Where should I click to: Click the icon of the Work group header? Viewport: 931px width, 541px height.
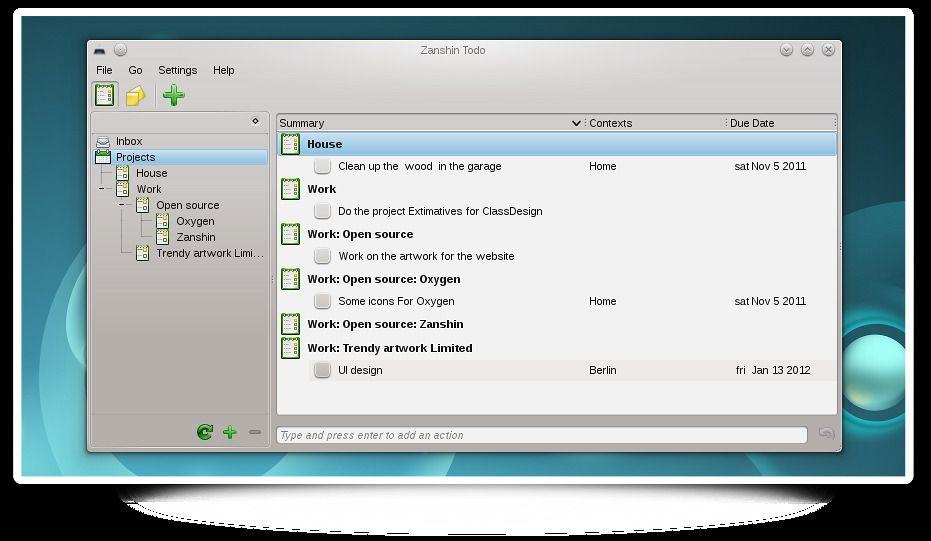(x=290, y=189)
